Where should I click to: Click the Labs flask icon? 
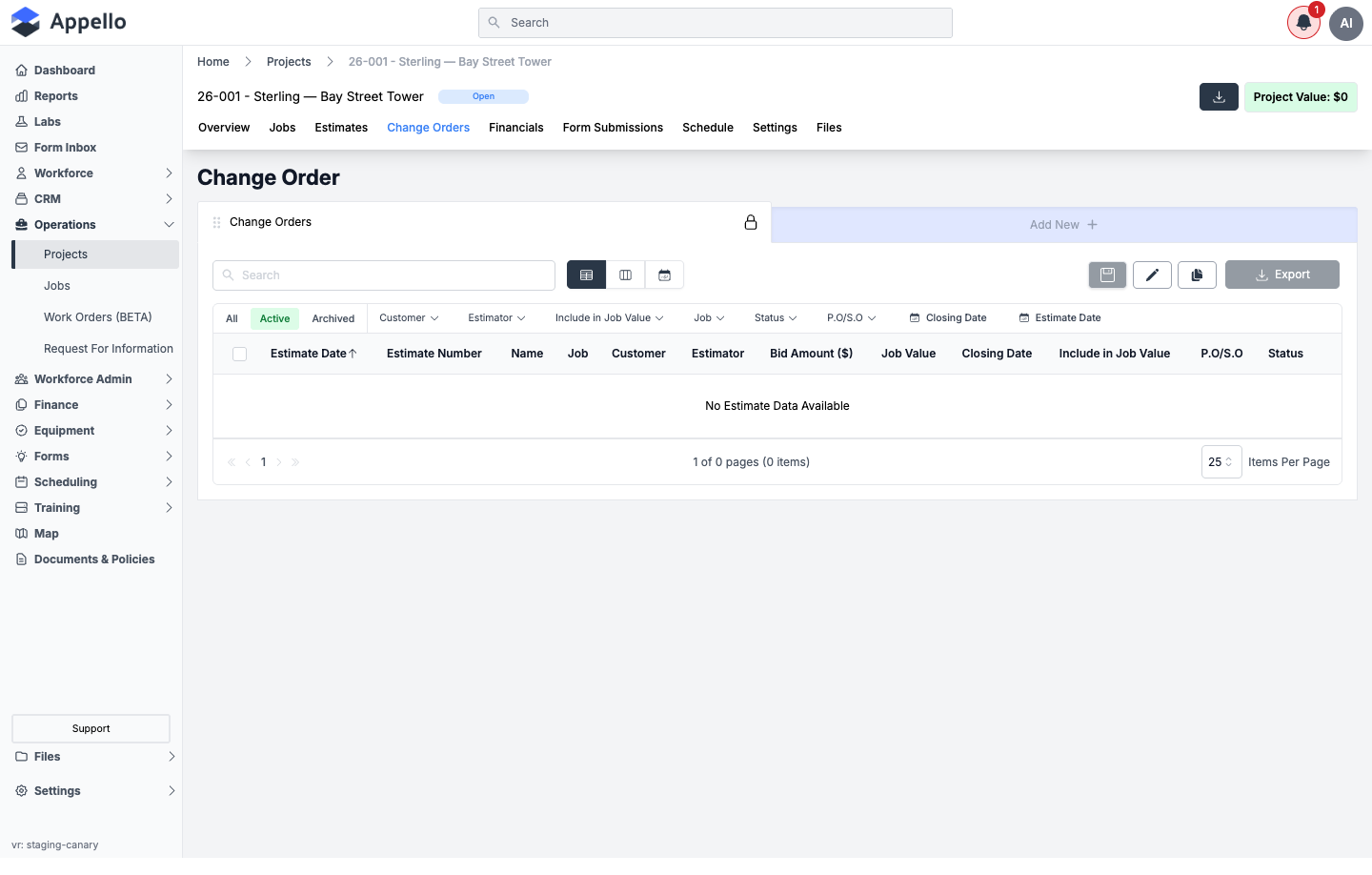[21, 122]
